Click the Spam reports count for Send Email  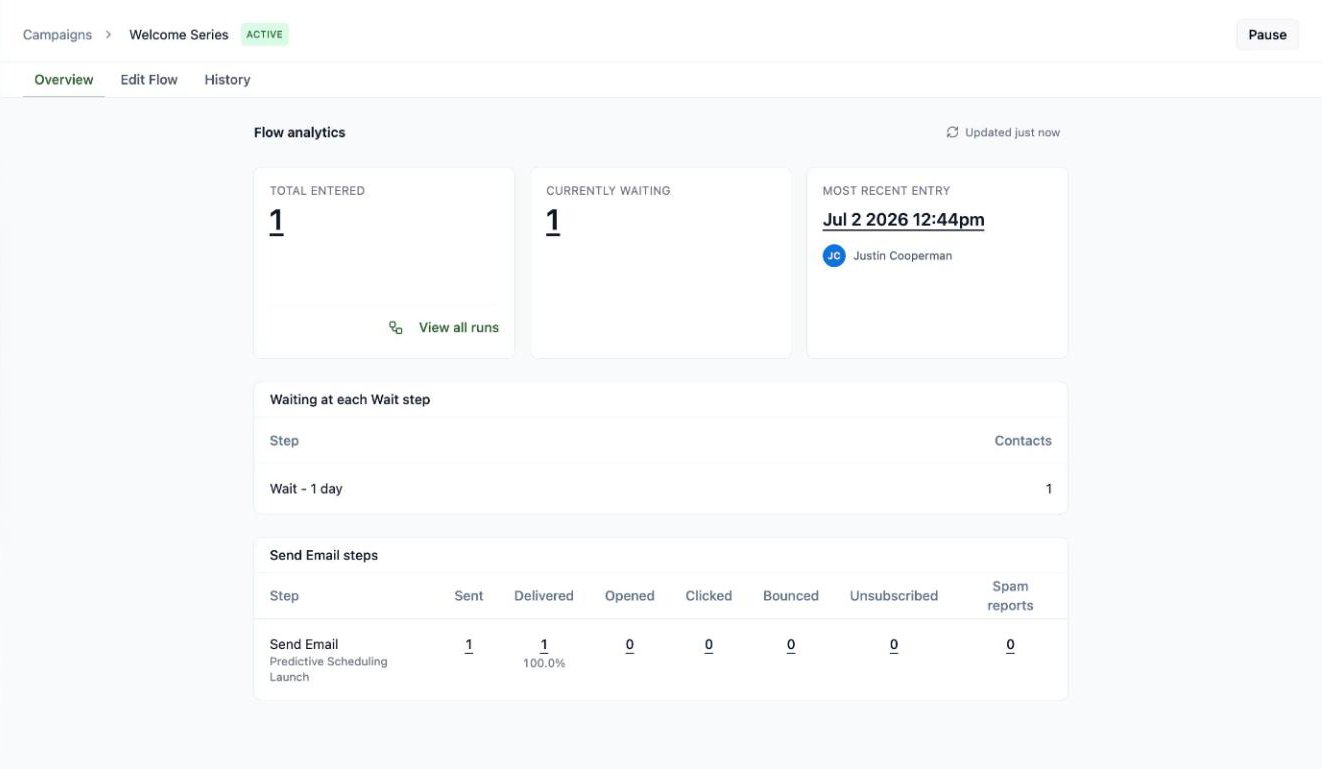coord(1010,645)
